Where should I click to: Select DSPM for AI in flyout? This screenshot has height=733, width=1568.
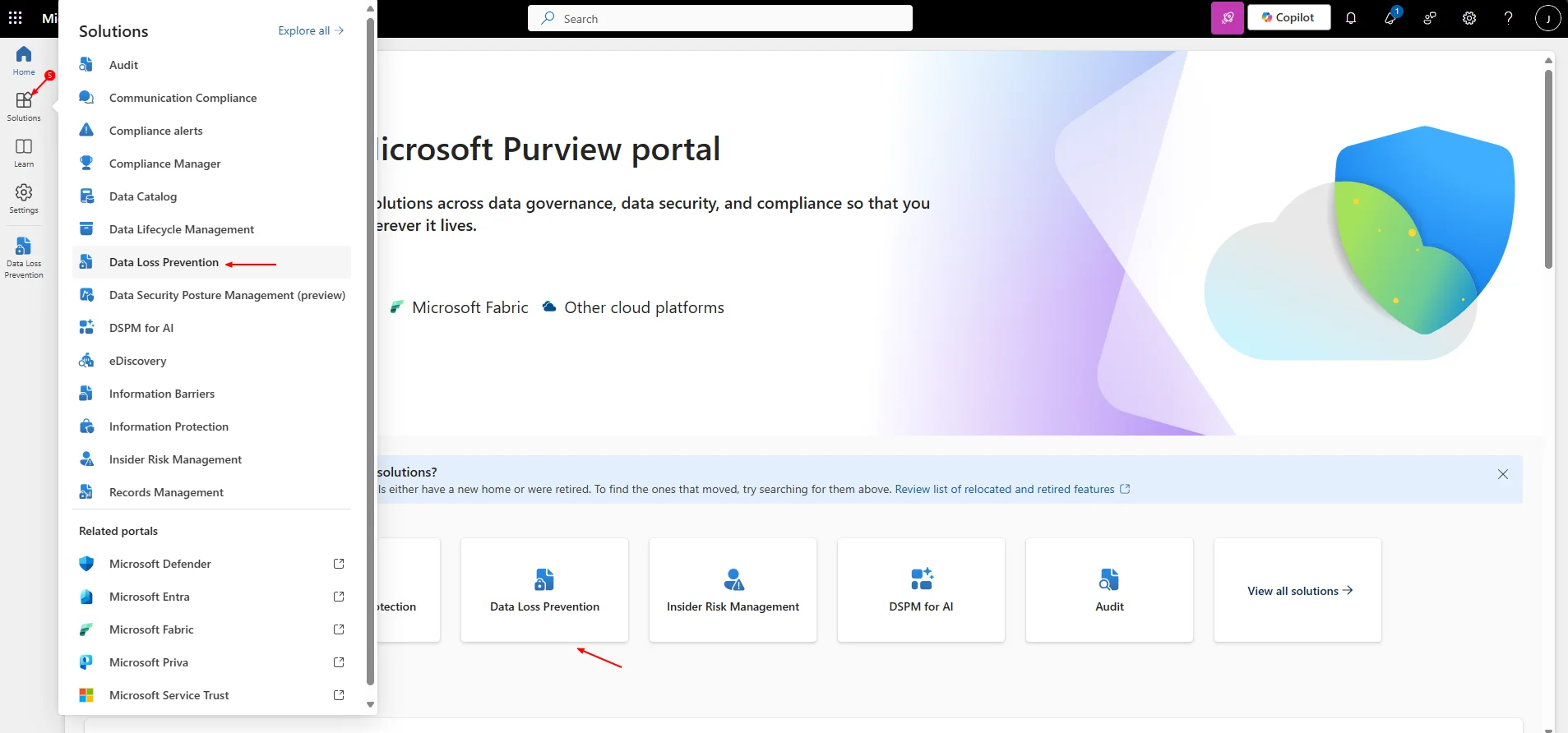point(211,328)
